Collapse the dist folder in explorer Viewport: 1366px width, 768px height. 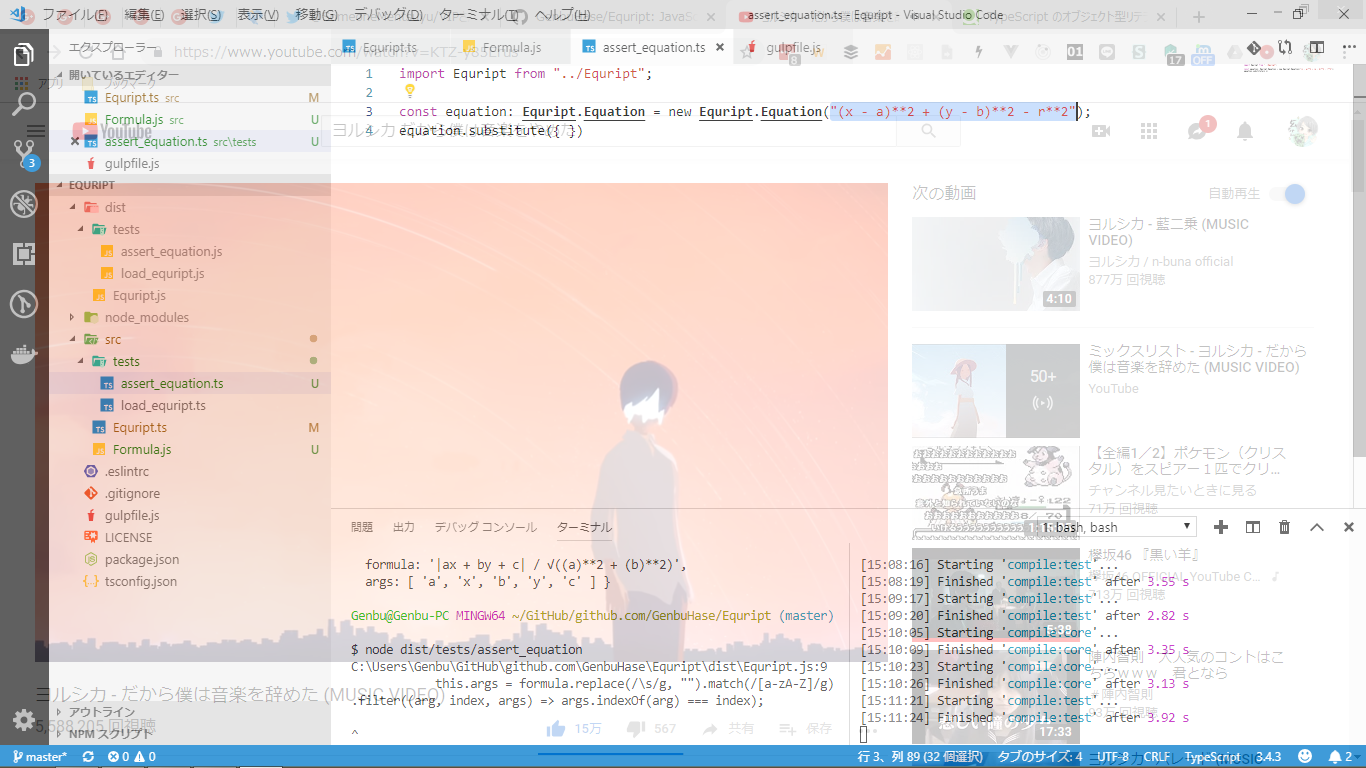point(72,207)
